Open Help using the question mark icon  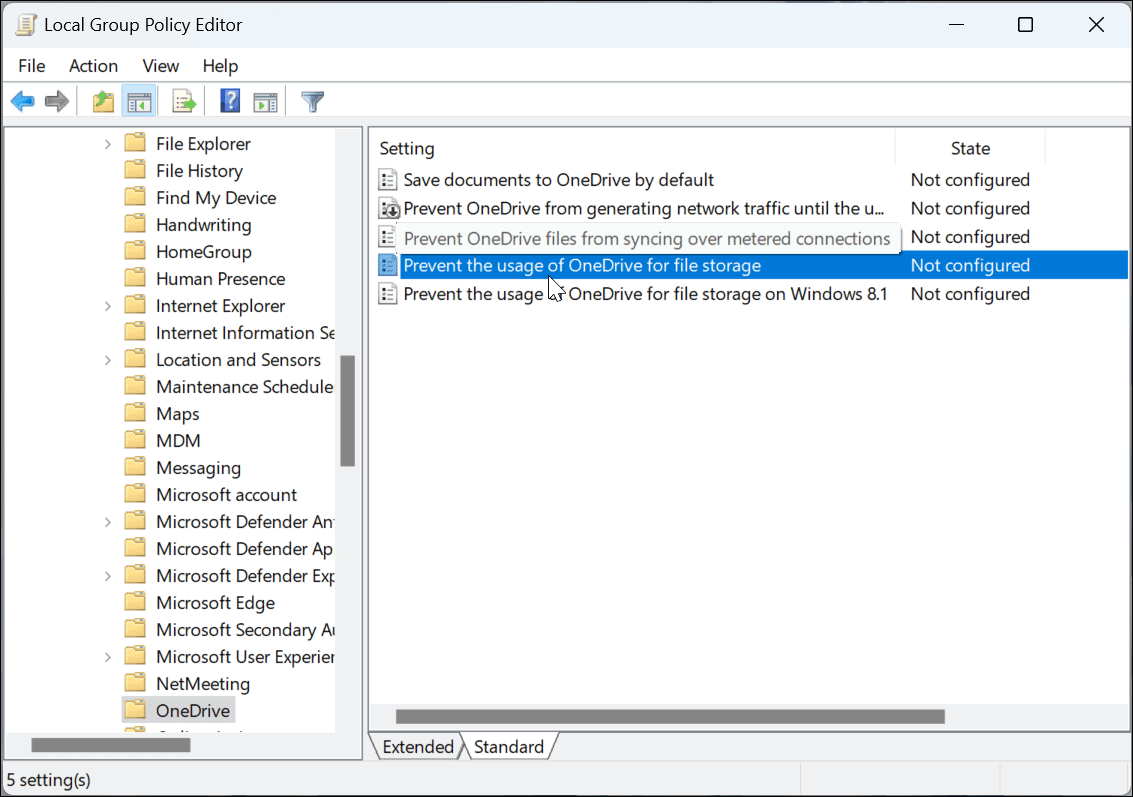pos(231,101)
